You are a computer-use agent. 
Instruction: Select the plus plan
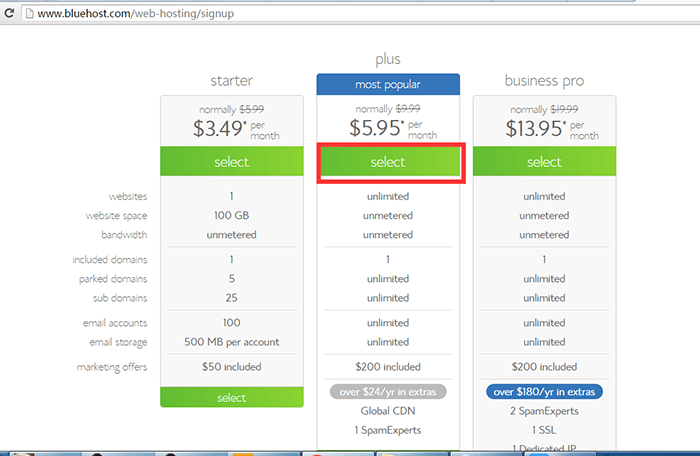390,161
